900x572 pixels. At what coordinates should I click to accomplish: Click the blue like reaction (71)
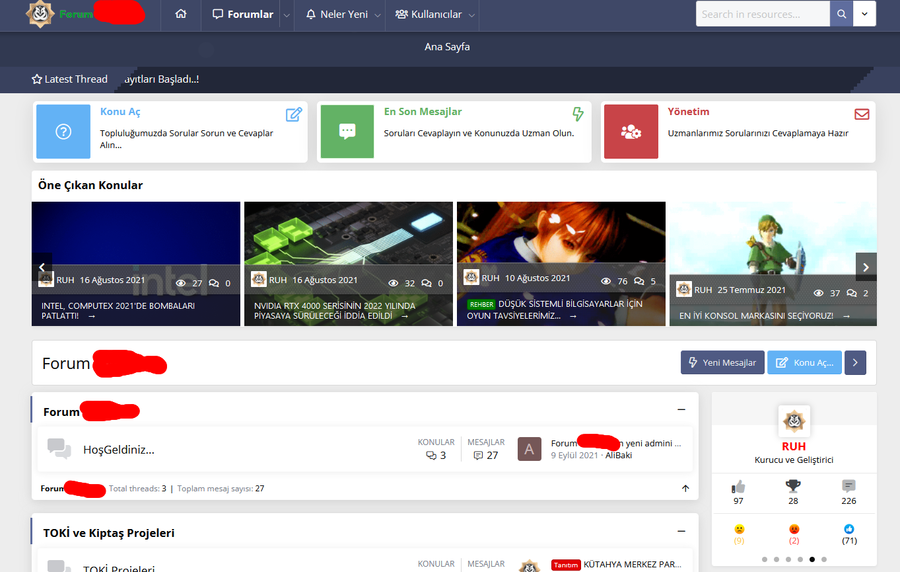pos(849,529)
